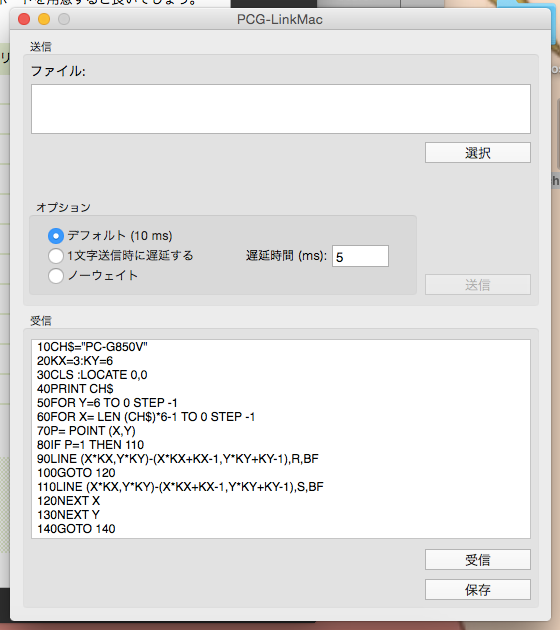Click the line 100GOTO 120

pyautogui.click(x=76, y=473)
